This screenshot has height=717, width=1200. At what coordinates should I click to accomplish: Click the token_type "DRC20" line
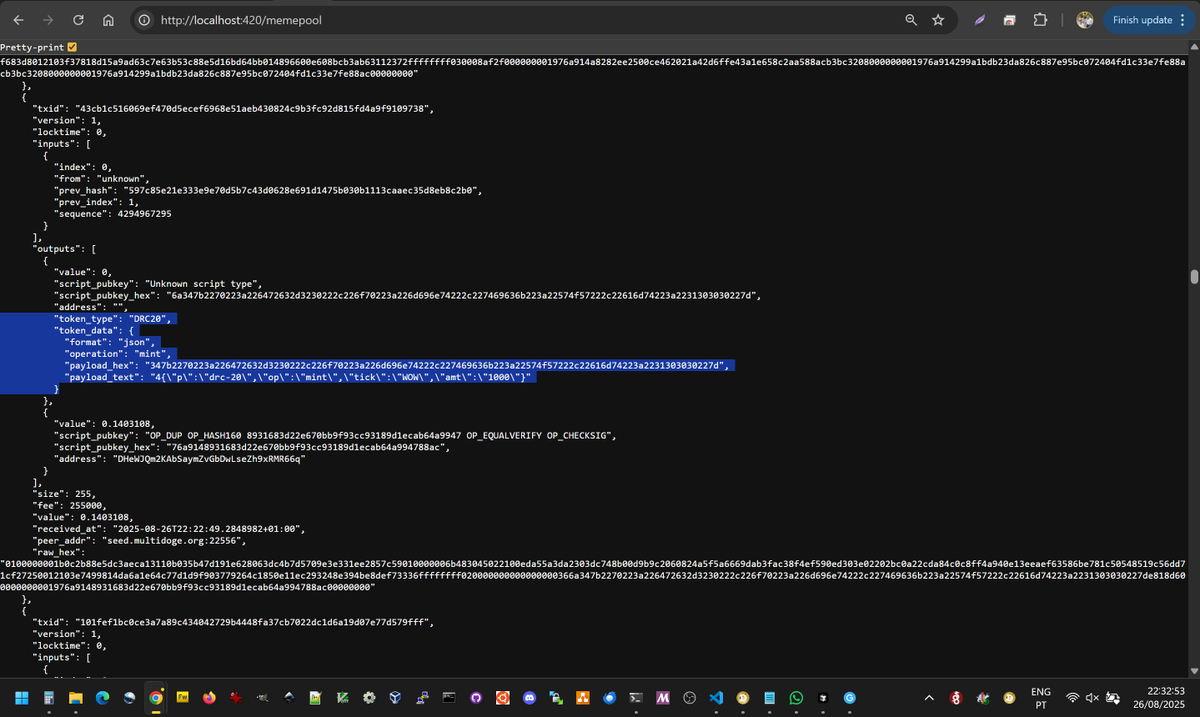pyautogui.click(x=114, y=319)
